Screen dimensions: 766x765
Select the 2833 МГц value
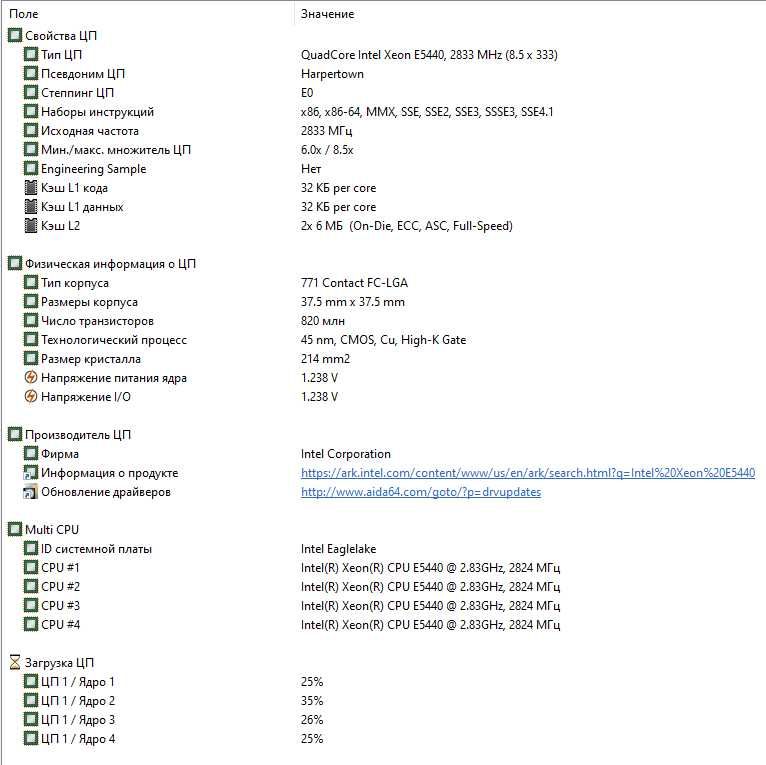click(x=326, y=131)
